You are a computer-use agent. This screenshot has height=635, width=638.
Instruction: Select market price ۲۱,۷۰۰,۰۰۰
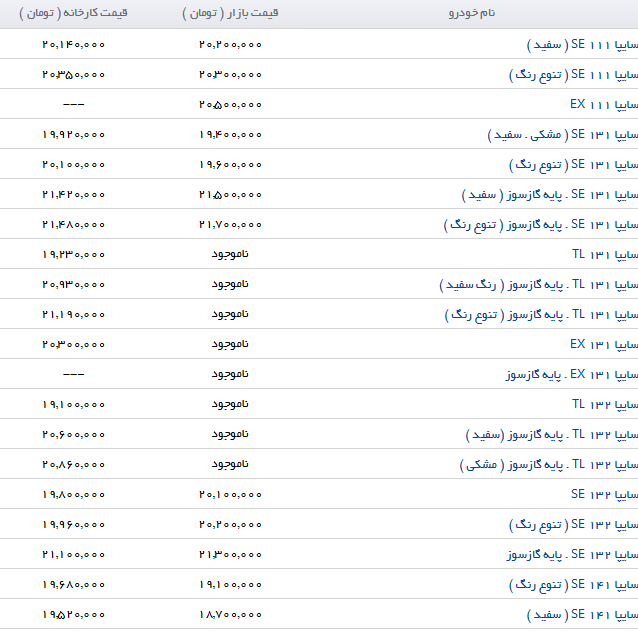[x=230, y=225]
